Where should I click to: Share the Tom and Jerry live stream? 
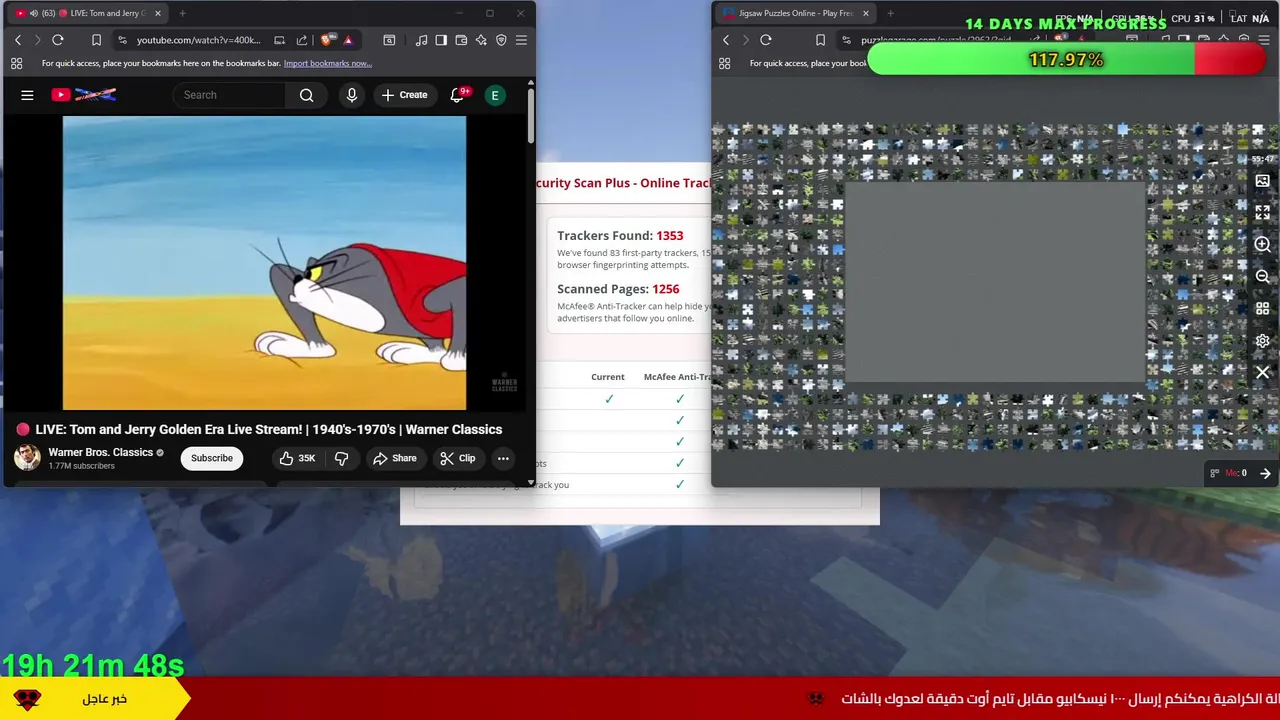point(394,458)
